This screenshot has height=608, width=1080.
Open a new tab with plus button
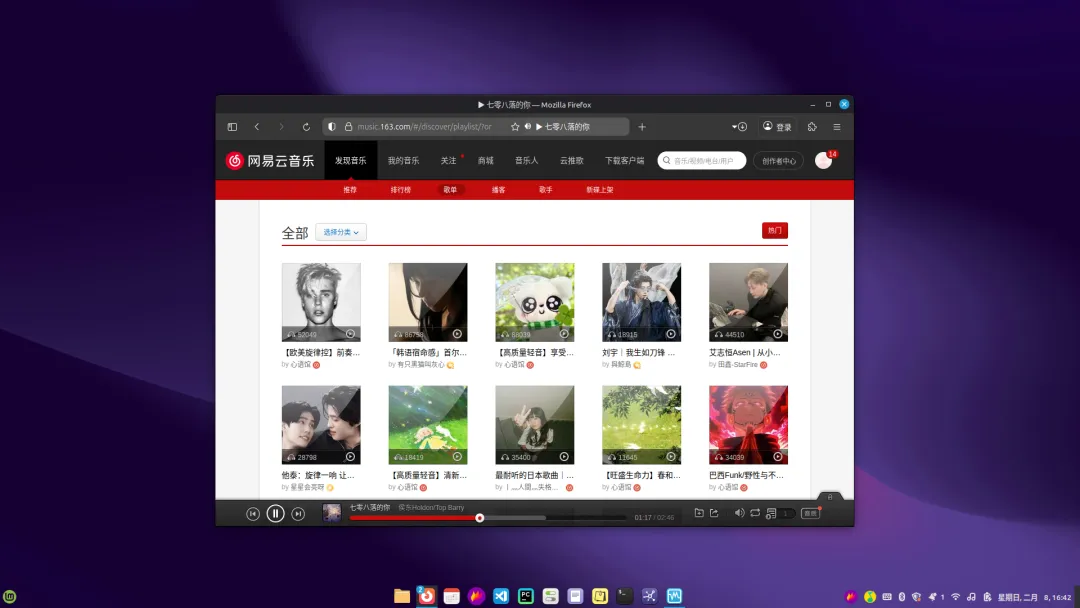pyautogui.click(x=642, y=127)
